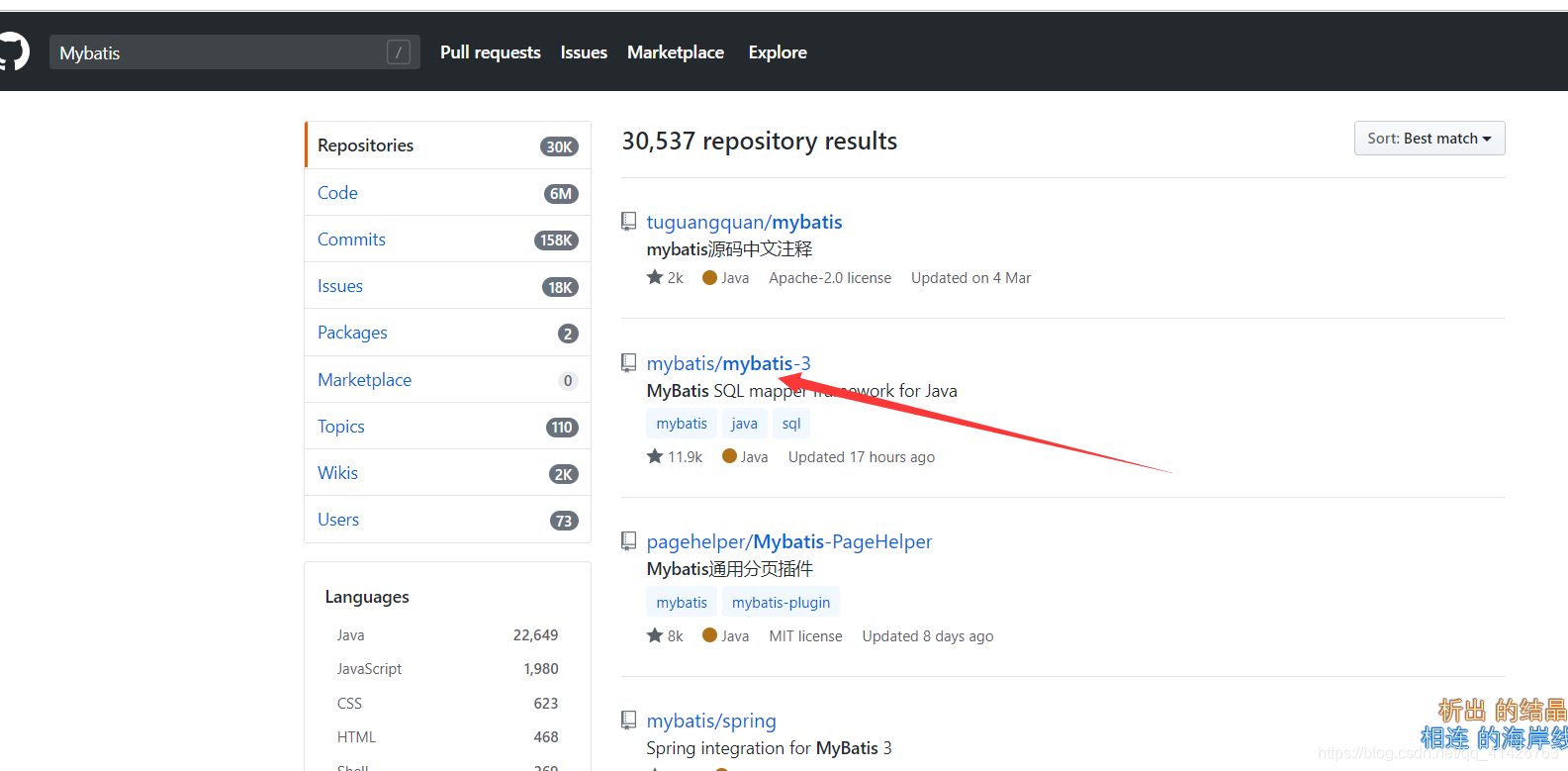Click repository icon beside tuguangquan/mybatis
Image resolution: width=1568 pixels, height=771 pixels.
click(x=628, y=222)
